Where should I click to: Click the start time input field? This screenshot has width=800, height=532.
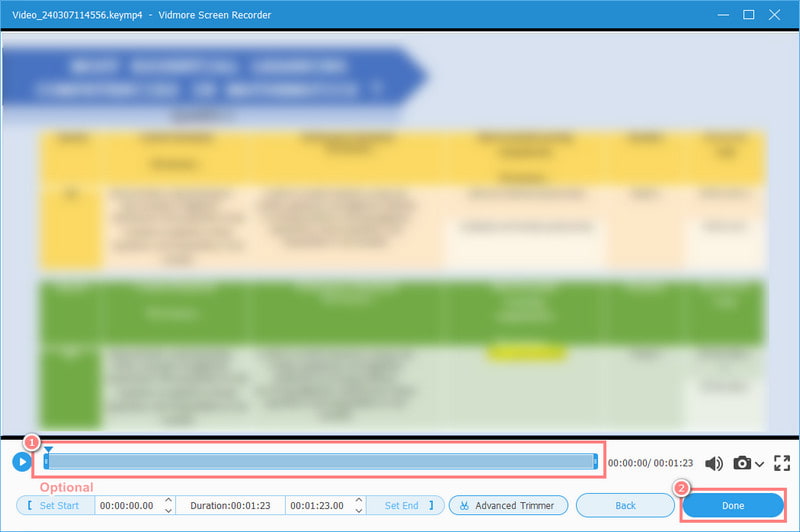(x=128, y=506)
